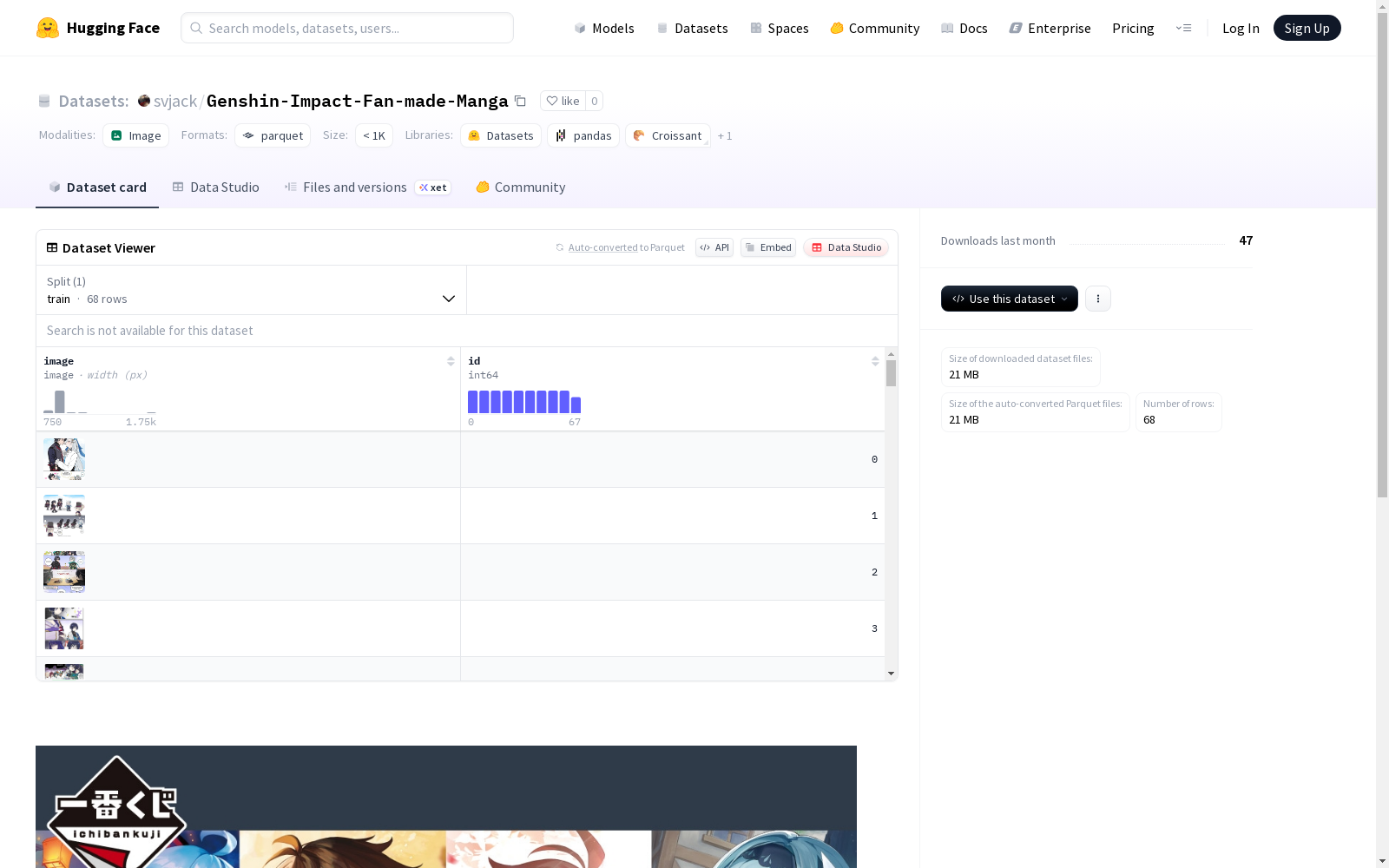Click the Hugging Face logo icon

(48, 28)
